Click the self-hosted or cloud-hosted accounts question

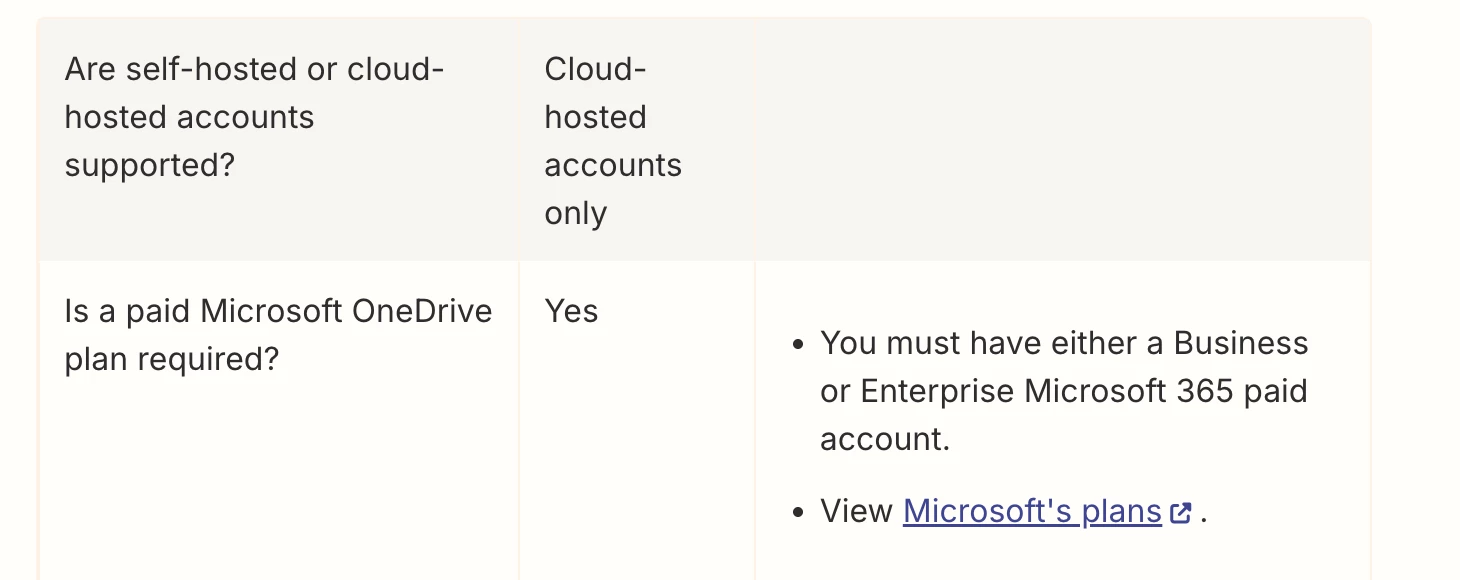tap(254, 117)
